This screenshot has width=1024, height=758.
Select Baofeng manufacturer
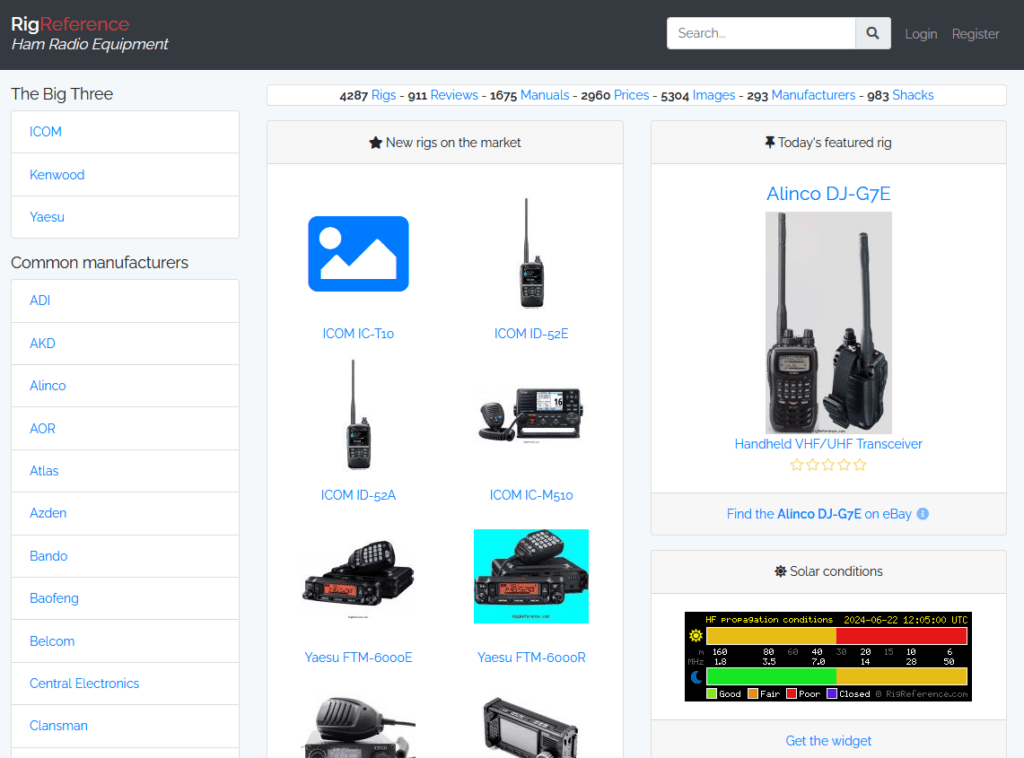click(125, 599)
